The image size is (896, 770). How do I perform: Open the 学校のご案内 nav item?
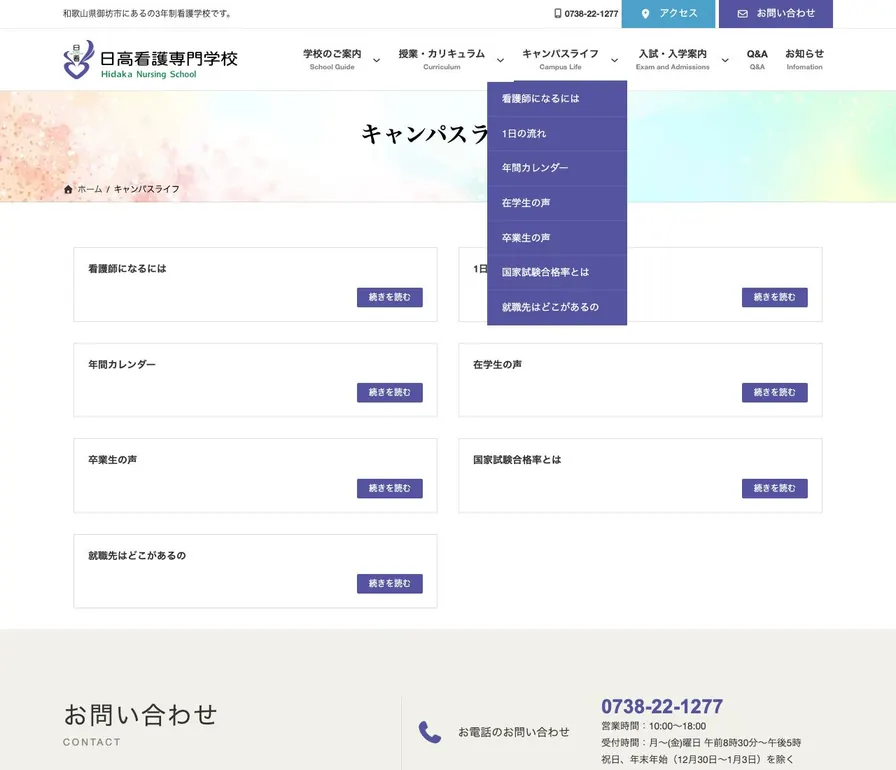(x=332, y=59)
